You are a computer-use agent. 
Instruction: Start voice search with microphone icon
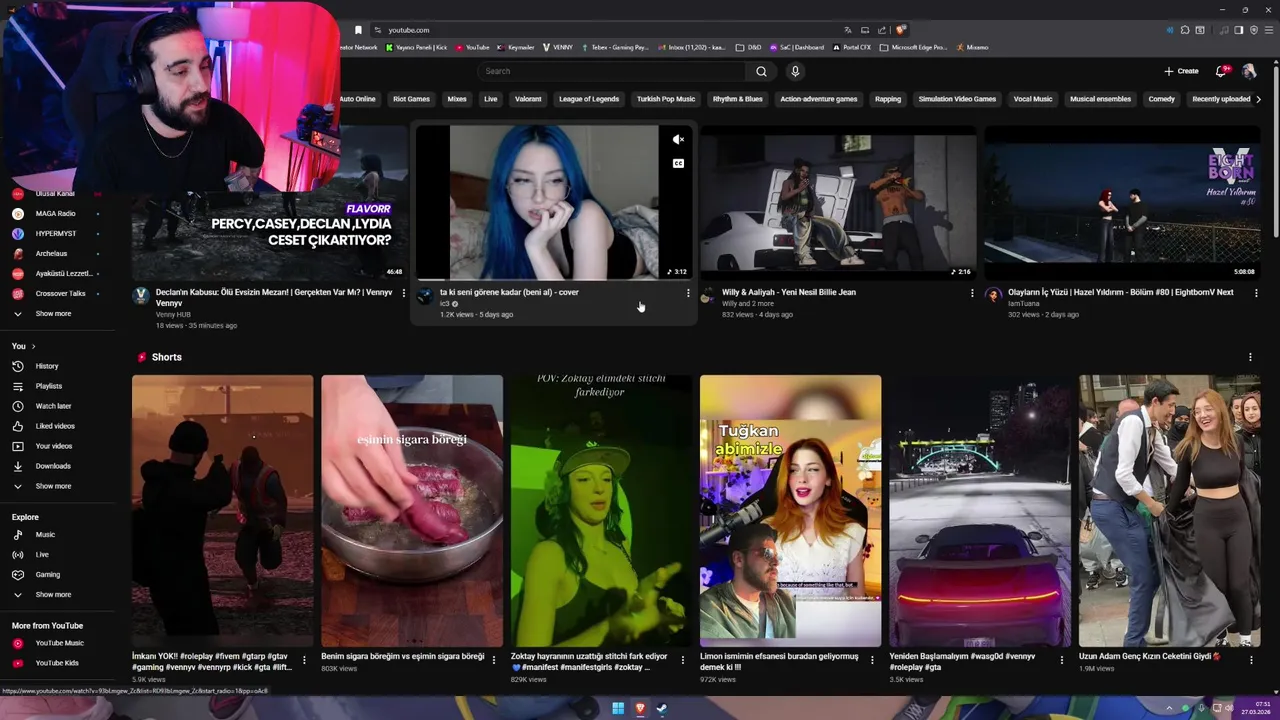[x=795, y=71]
